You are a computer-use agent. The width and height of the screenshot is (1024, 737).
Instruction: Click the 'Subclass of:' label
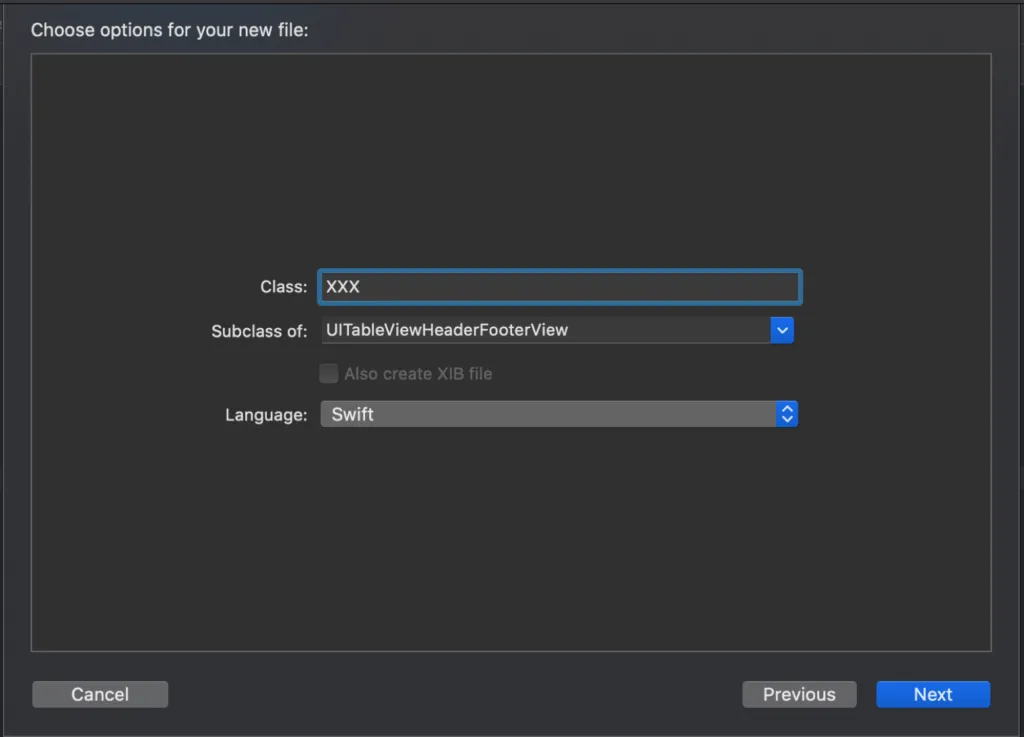tap(259, 331)
